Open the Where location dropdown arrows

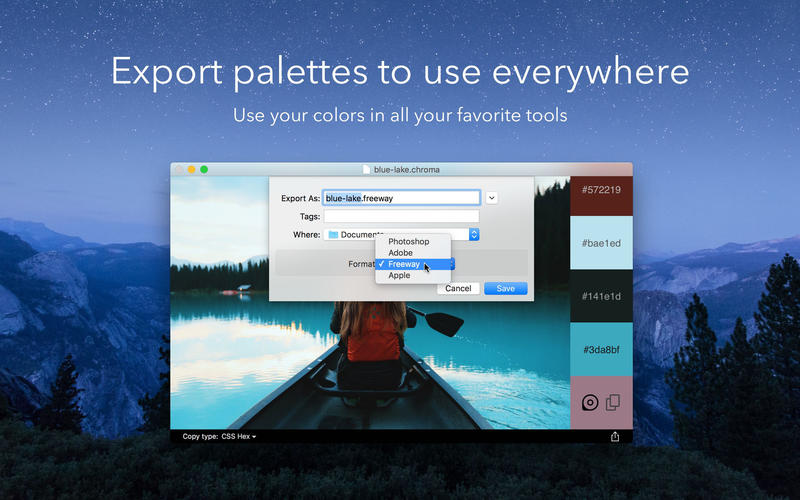click(x=474, y=235)
